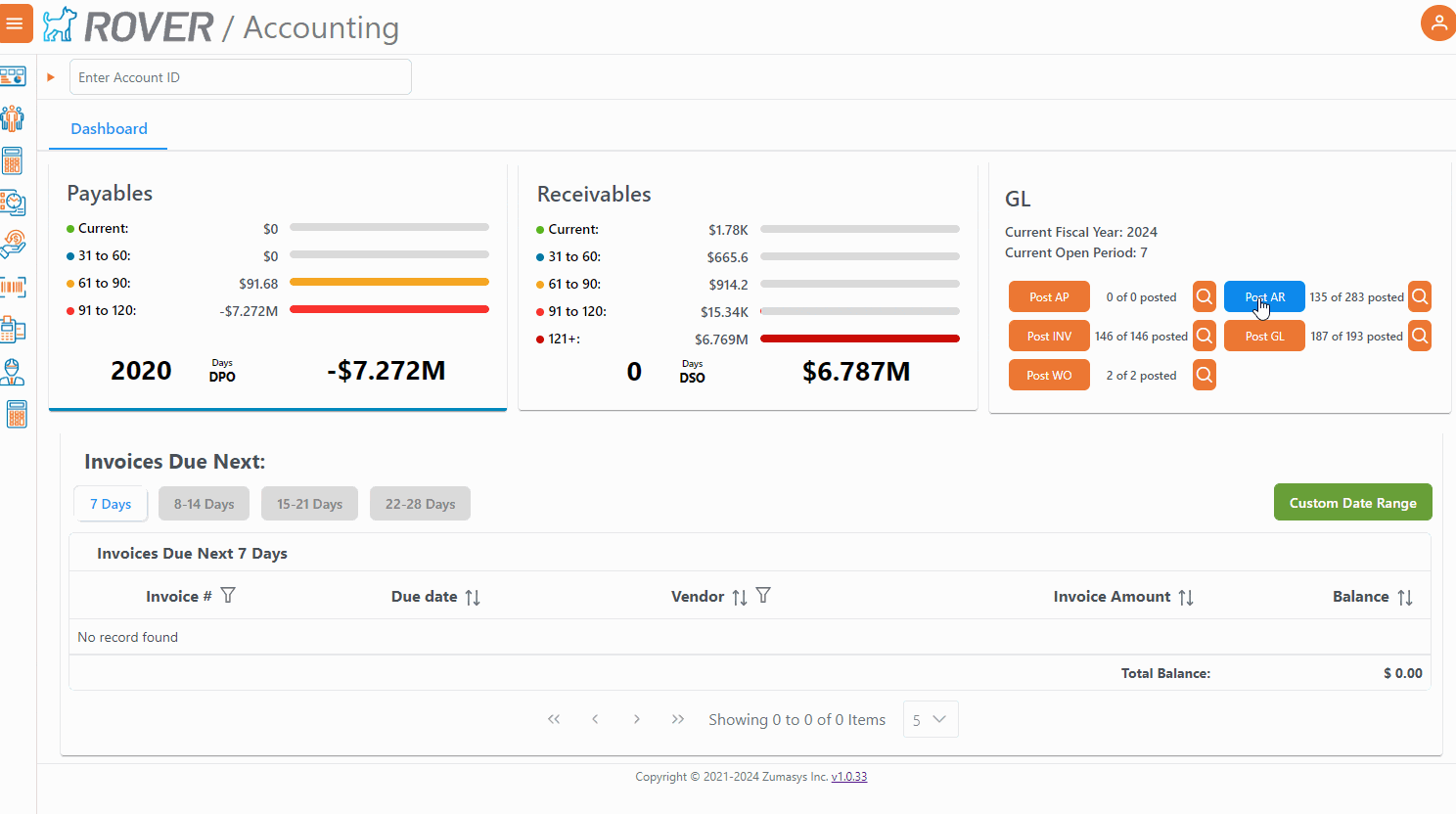Open the rows-per-page dropdown
1456x814 pixels.
(x=931, y=719)
